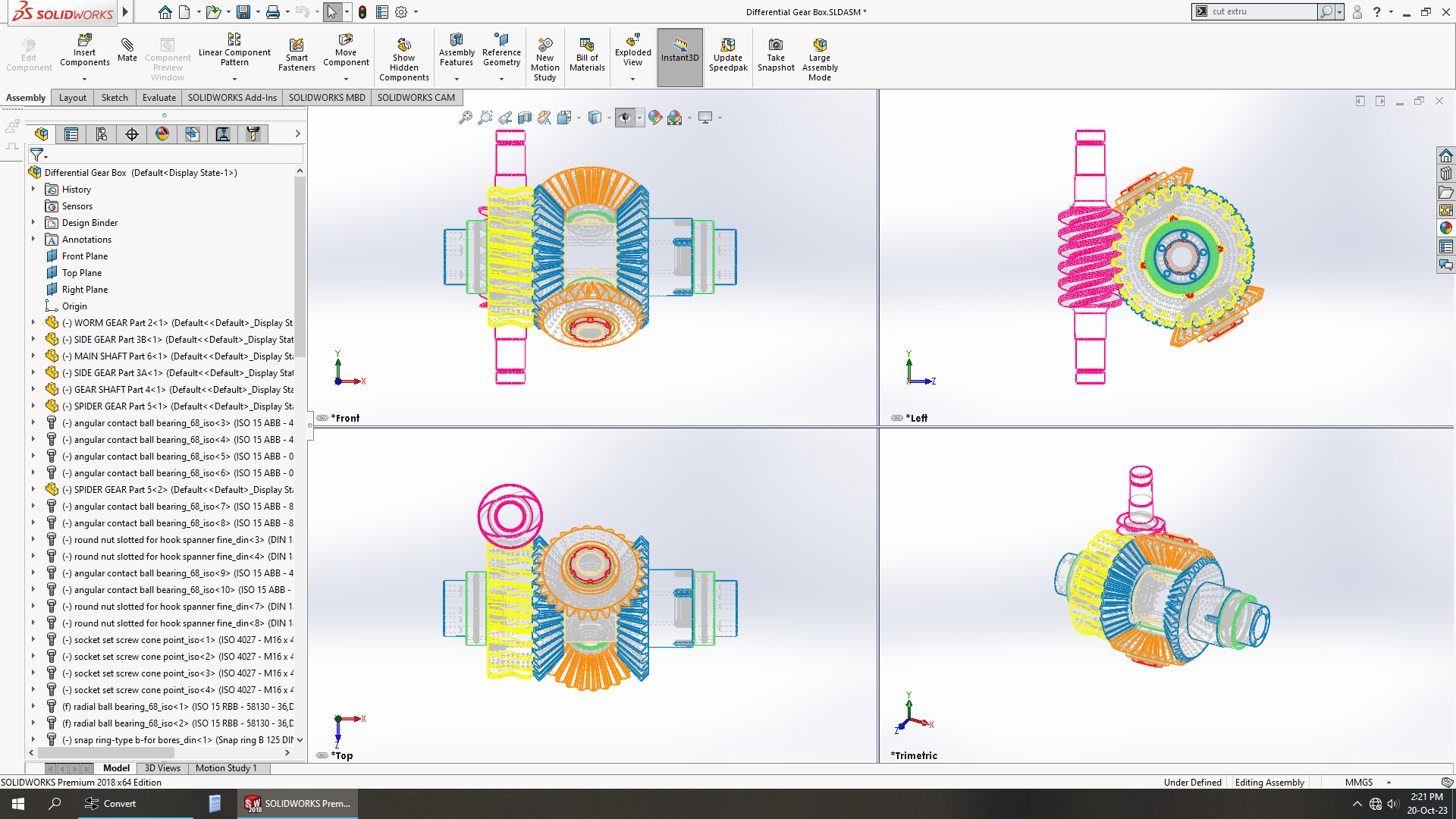Click the Zoom to Area icon
Viewport: 1456px width, 819px height.
[x=485, y=118]
